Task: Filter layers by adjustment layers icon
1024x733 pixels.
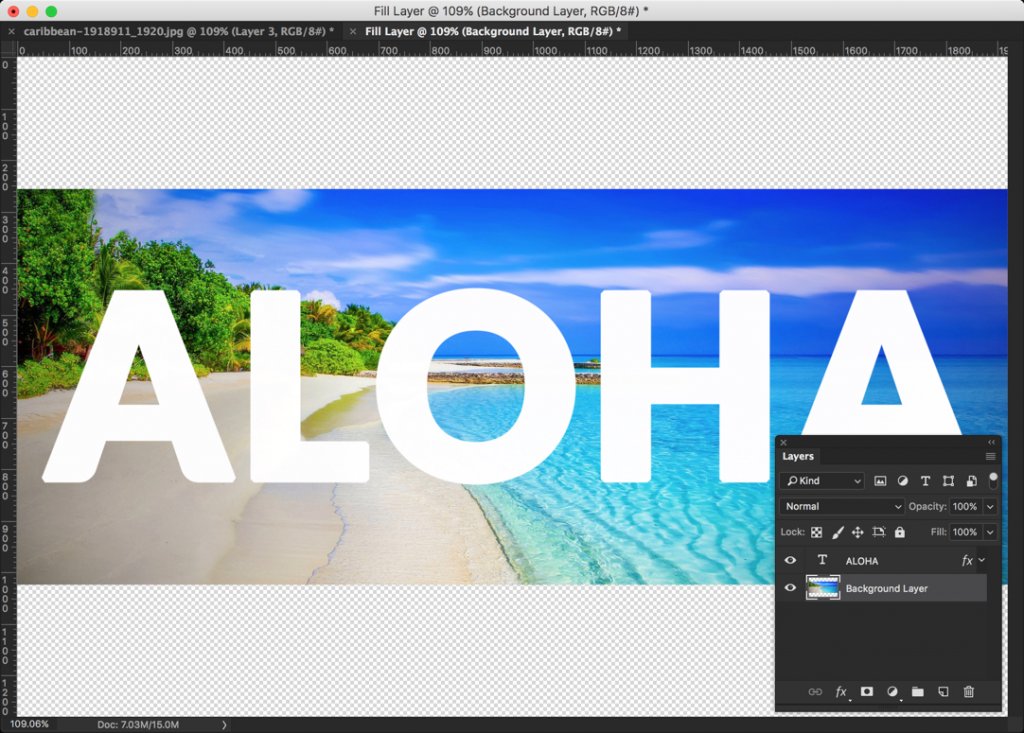Action: click(x=903, y=481)
